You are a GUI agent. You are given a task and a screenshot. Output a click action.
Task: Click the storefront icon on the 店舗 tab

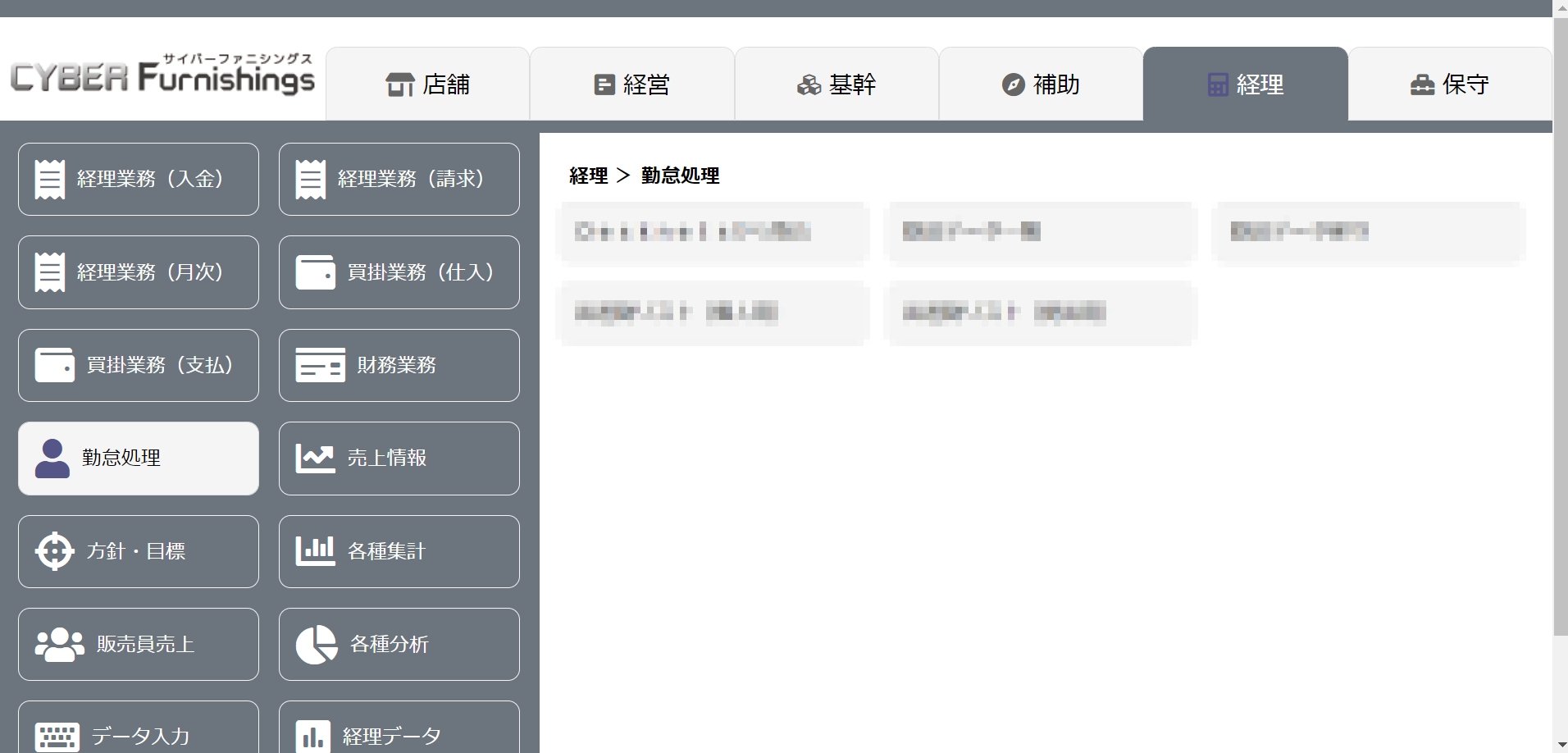point(400,84)
